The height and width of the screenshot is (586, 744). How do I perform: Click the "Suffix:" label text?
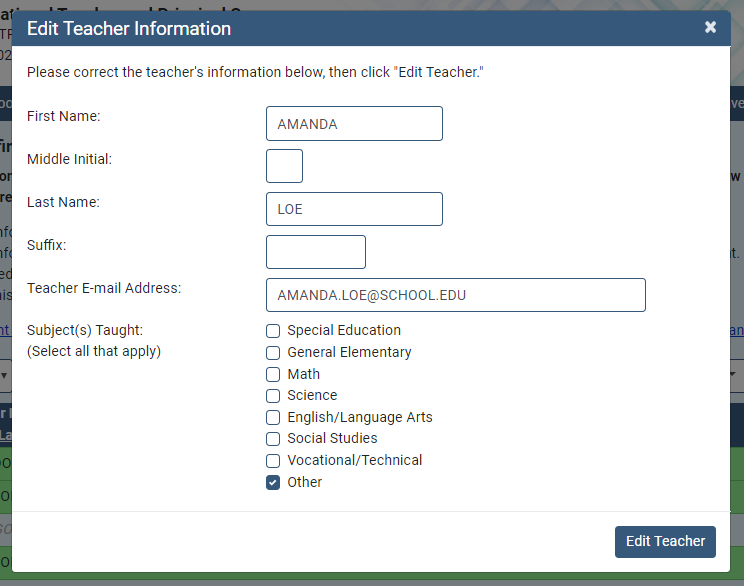click(46, 245)
